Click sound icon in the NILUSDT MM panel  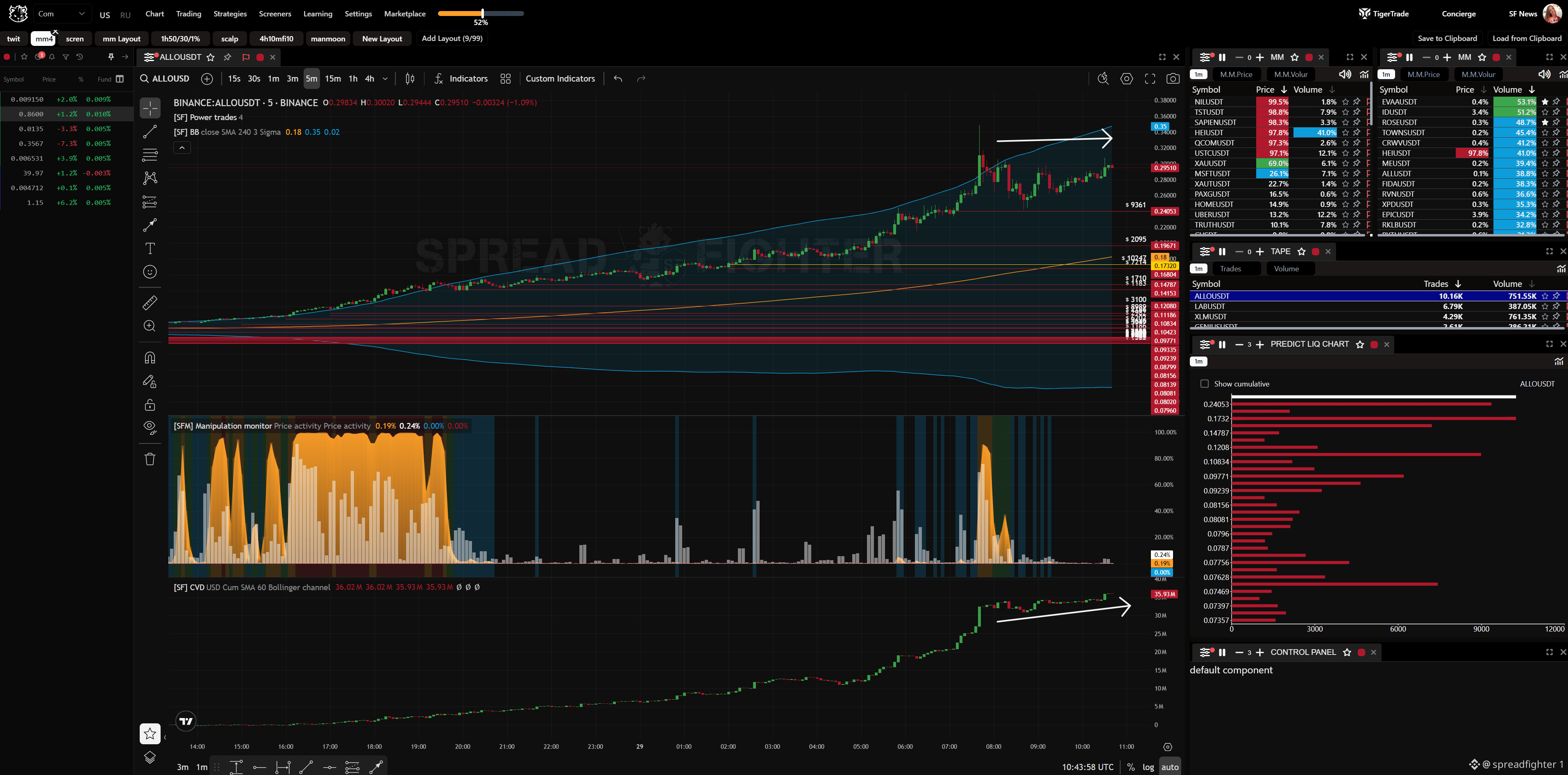tap(1345, 74)
